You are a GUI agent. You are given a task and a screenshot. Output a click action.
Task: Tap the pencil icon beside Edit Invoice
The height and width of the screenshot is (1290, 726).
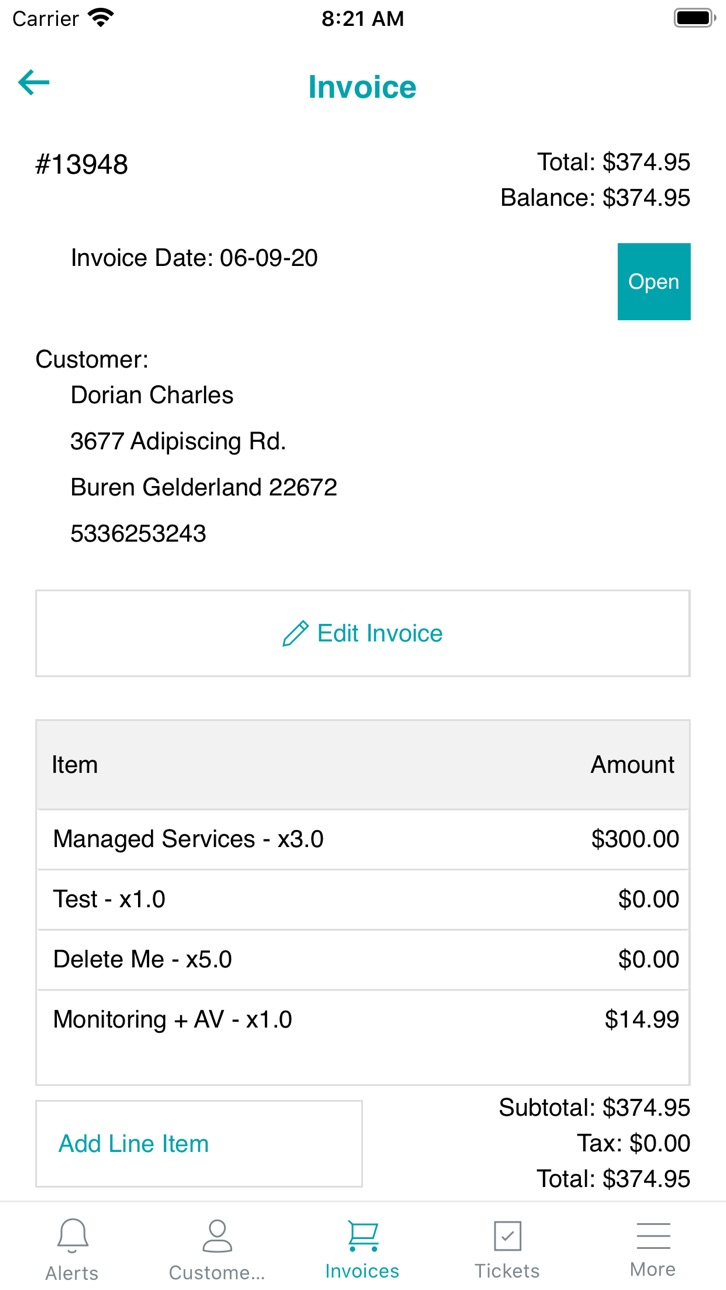tap(295, 634)
